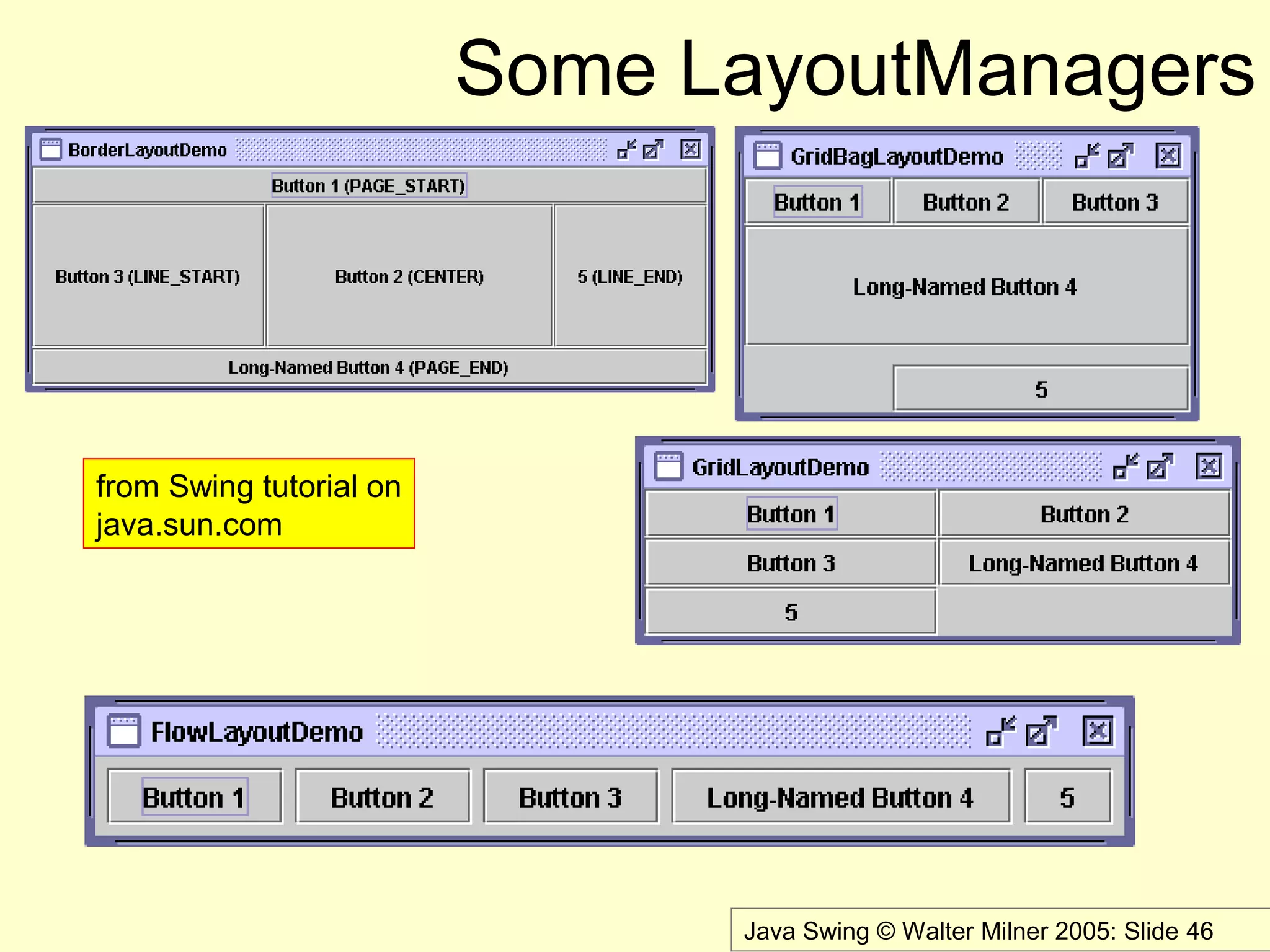This screenshot has height=952, width=1270.
Task: Click Button 3 (LINE_START) in BorderLayoutDemo
Action: [149, 276]
